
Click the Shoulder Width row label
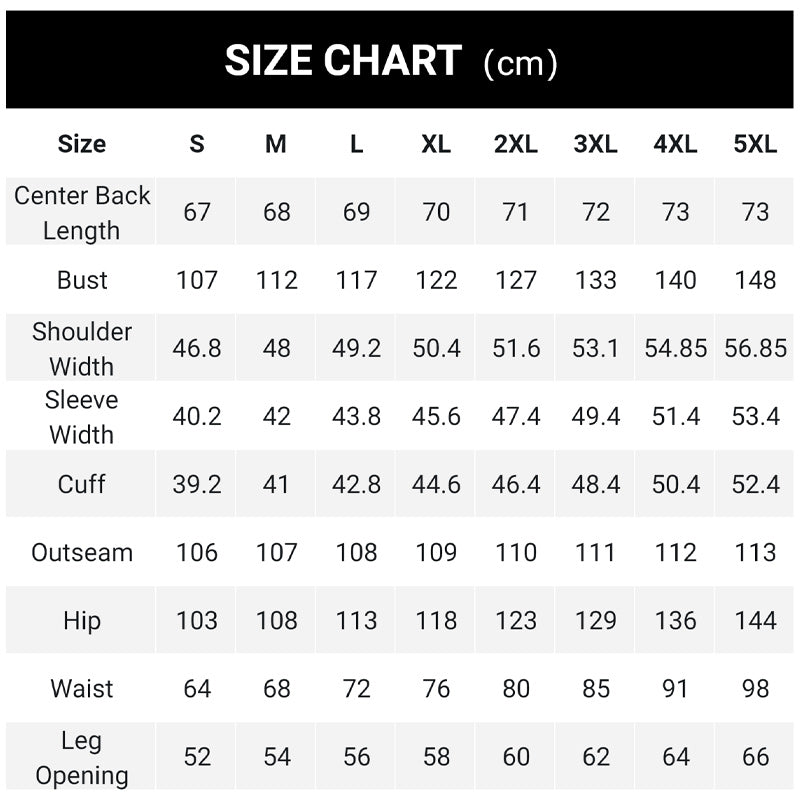click(x=82, y=348)
